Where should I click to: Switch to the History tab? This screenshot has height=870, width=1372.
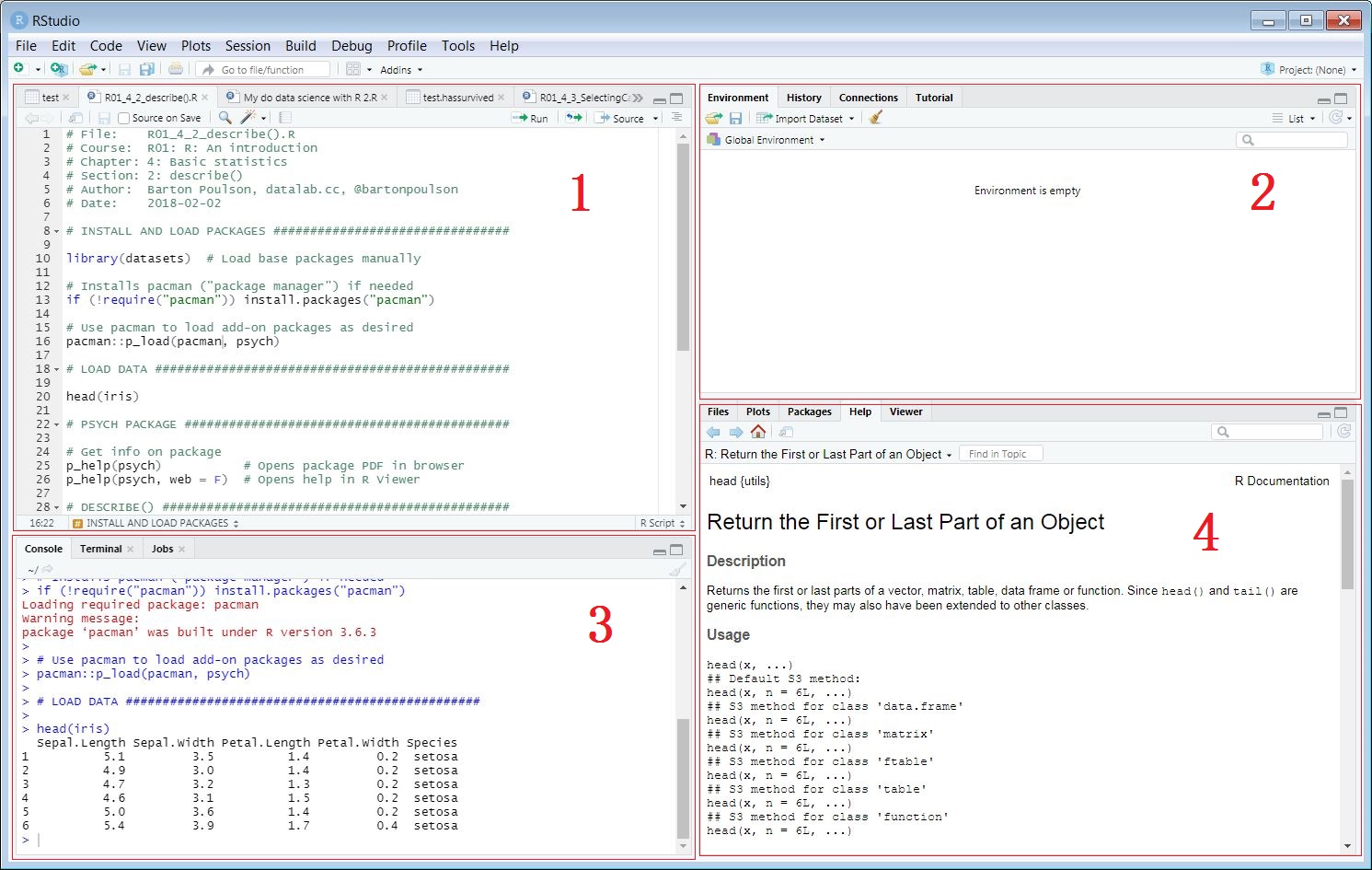pyautogui.click(x=803, y=97)
